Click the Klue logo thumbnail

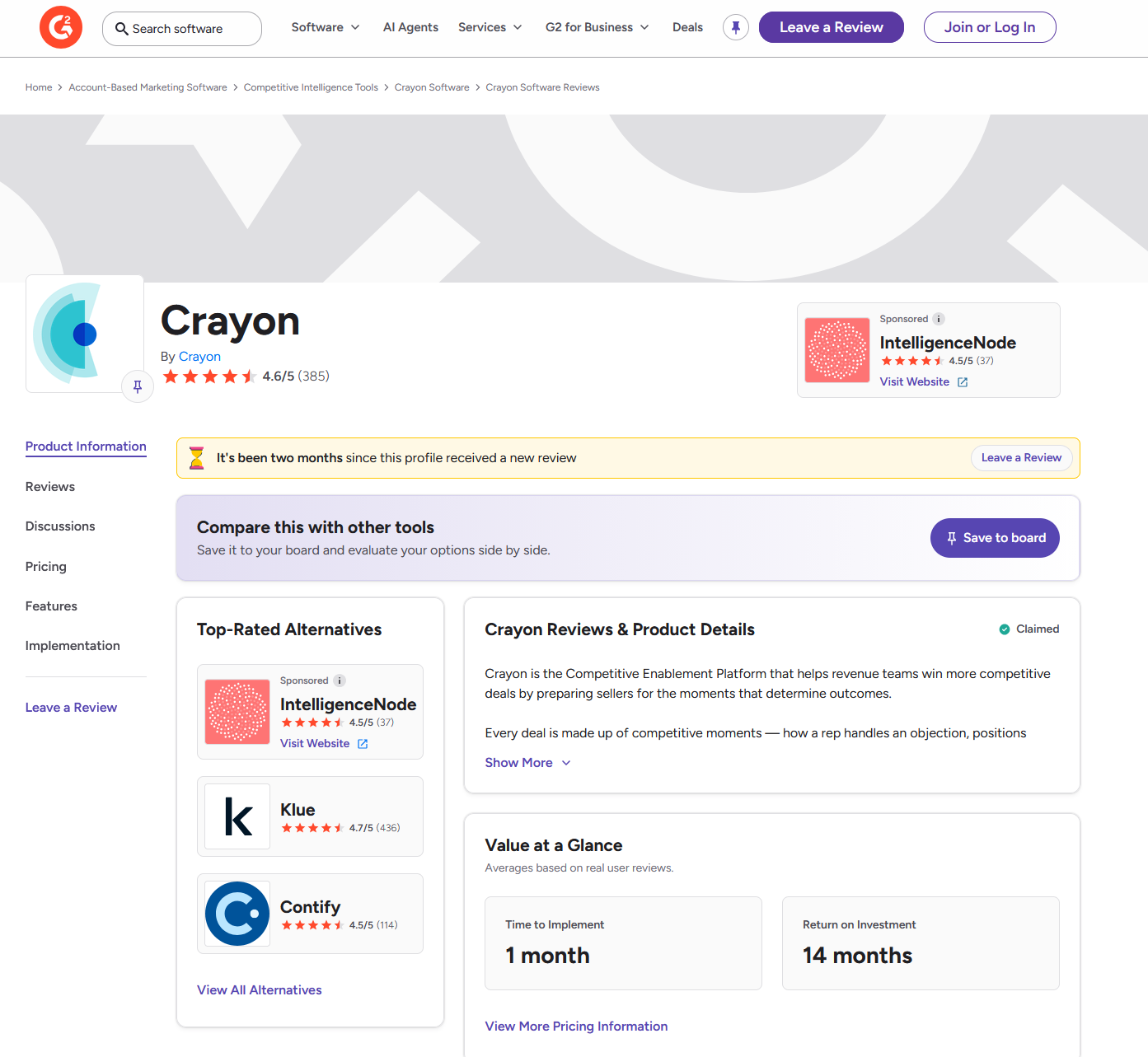point(237,816)
